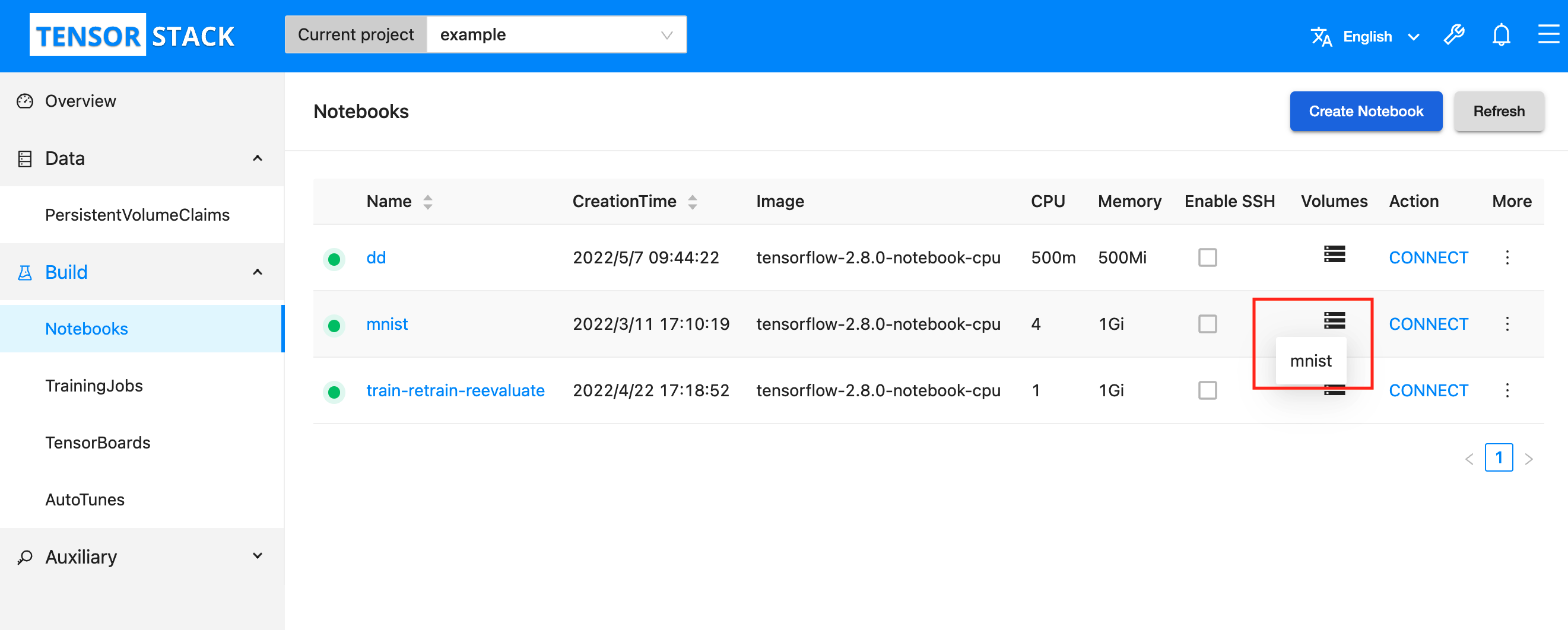Sort notebooks by CreationTime
Screen dimensions: 1568x630
click(692, 202)
